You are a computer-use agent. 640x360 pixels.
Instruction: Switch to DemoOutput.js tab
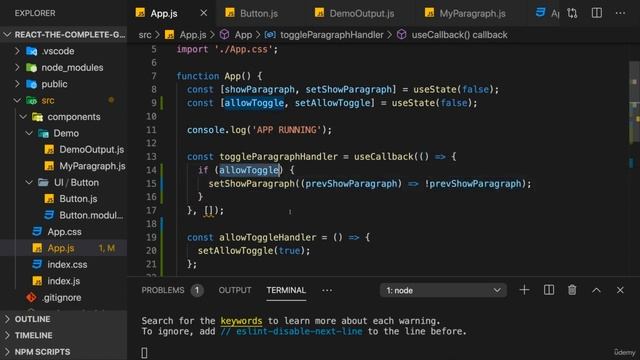coord(362,13)
